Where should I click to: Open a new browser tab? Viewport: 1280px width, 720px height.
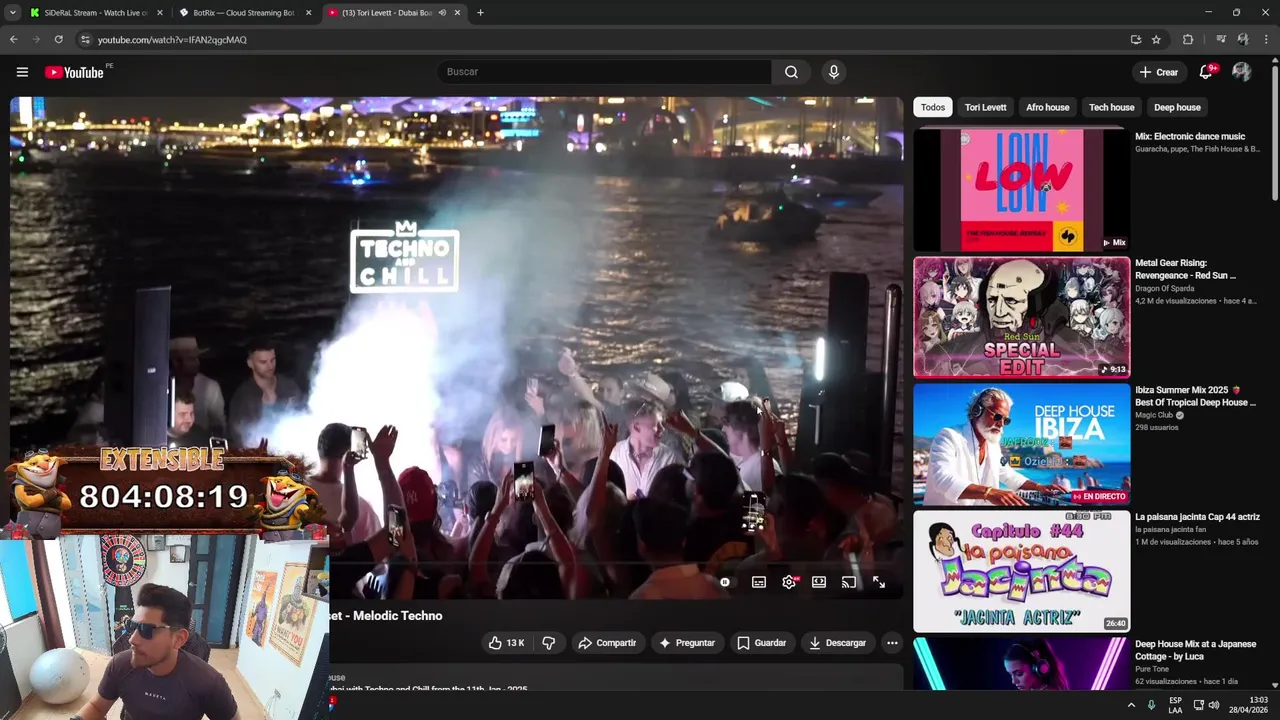pyautogui.click(x=480, y=13)
